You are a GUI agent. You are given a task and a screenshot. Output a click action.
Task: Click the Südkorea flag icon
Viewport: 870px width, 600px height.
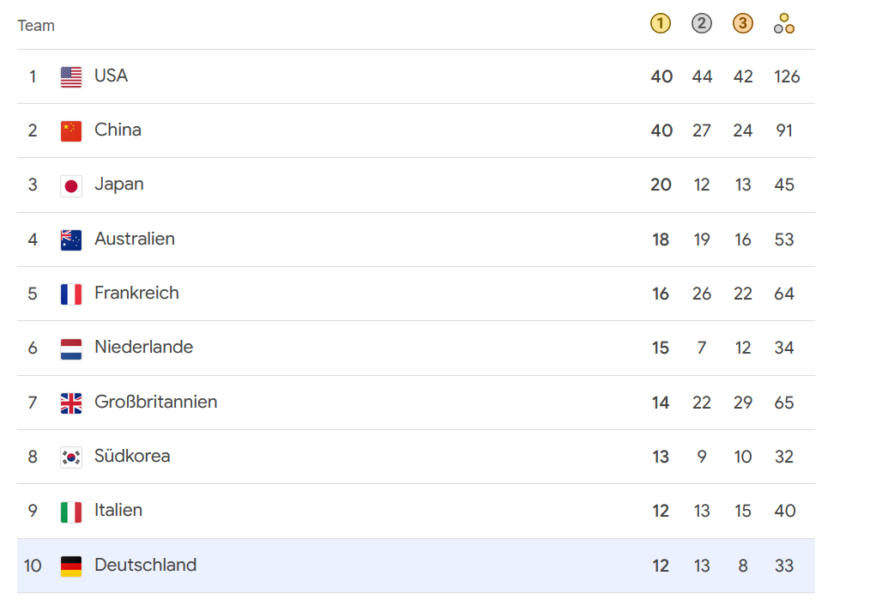tap(71, 457)
